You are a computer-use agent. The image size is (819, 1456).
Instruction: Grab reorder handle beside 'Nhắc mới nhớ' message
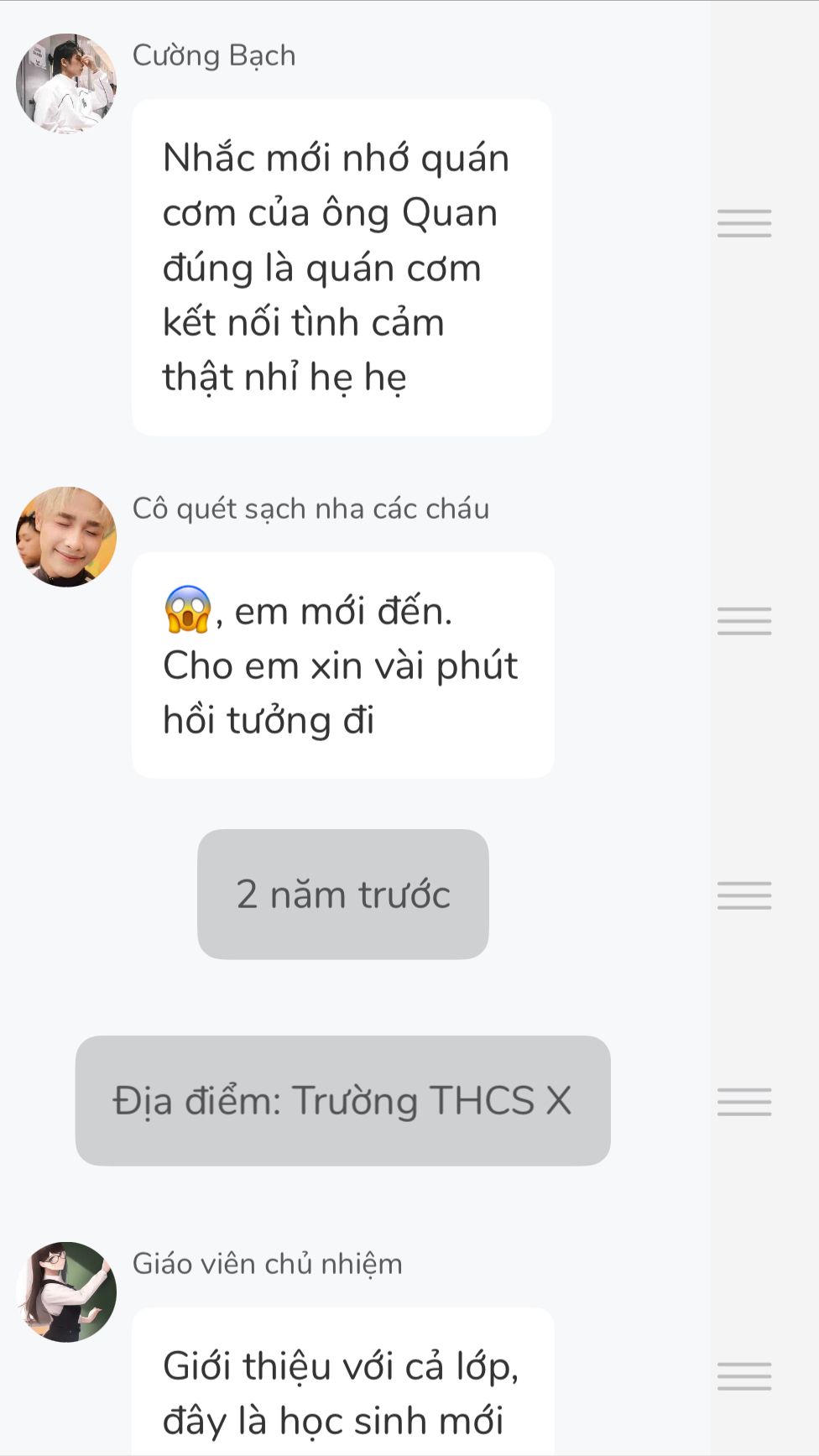click(x=744, y=223)
